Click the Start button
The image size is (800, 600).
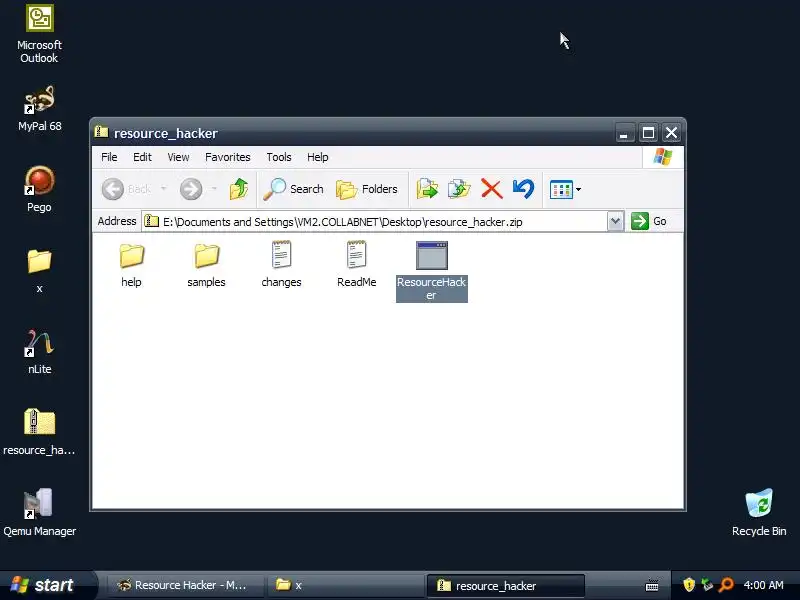pos(48,585)
